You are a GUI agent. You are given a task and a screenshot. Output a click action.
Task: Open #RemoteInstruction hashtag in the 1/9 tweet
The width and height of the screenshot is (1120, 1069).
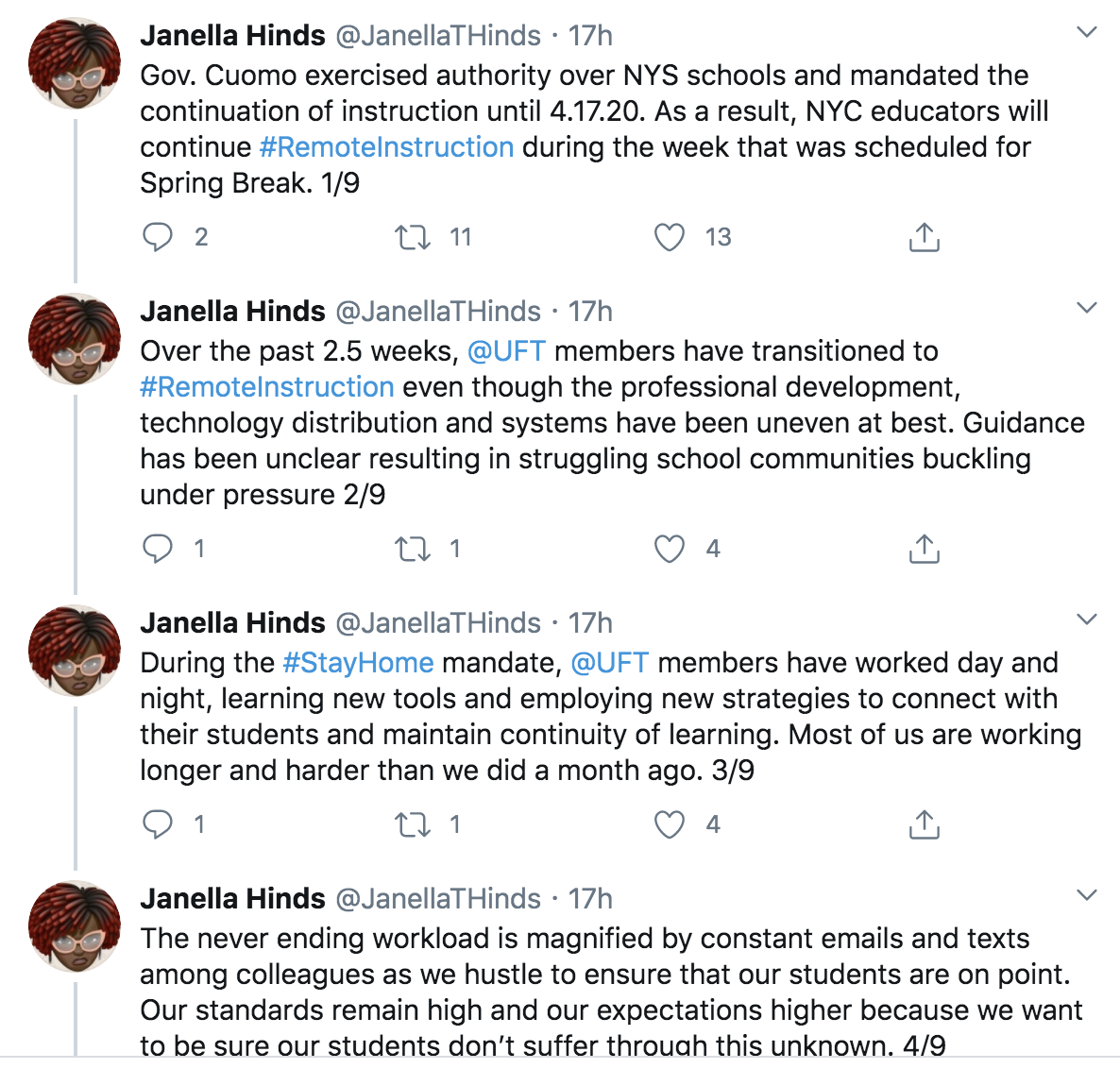point(386,147)
